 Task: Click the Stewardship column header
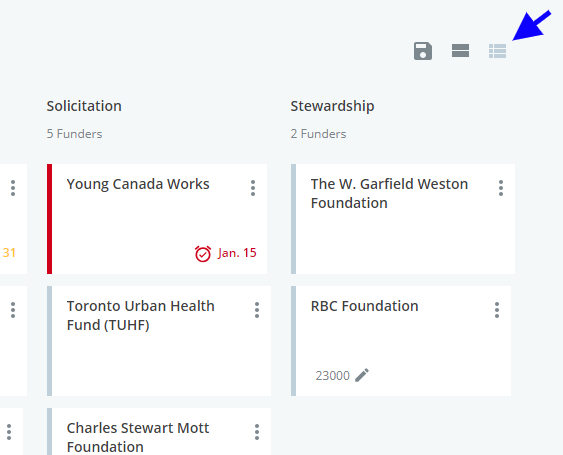pyautogui.click(x=332, y=106)
